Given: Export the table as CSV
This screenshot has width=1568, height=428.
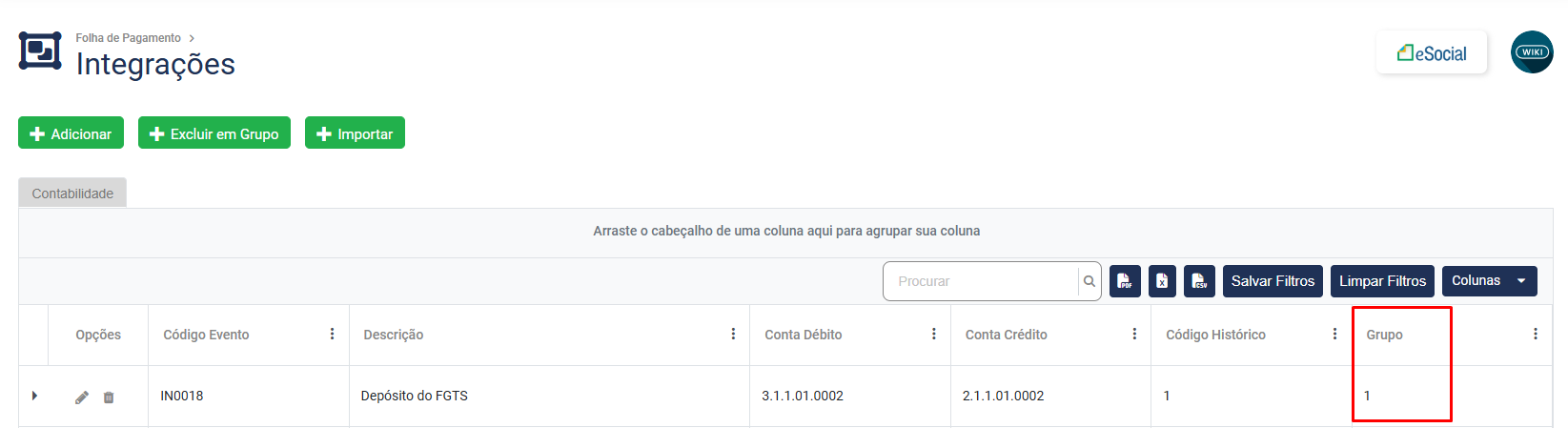Looking at the screenshot, I should click(1199, 281).
